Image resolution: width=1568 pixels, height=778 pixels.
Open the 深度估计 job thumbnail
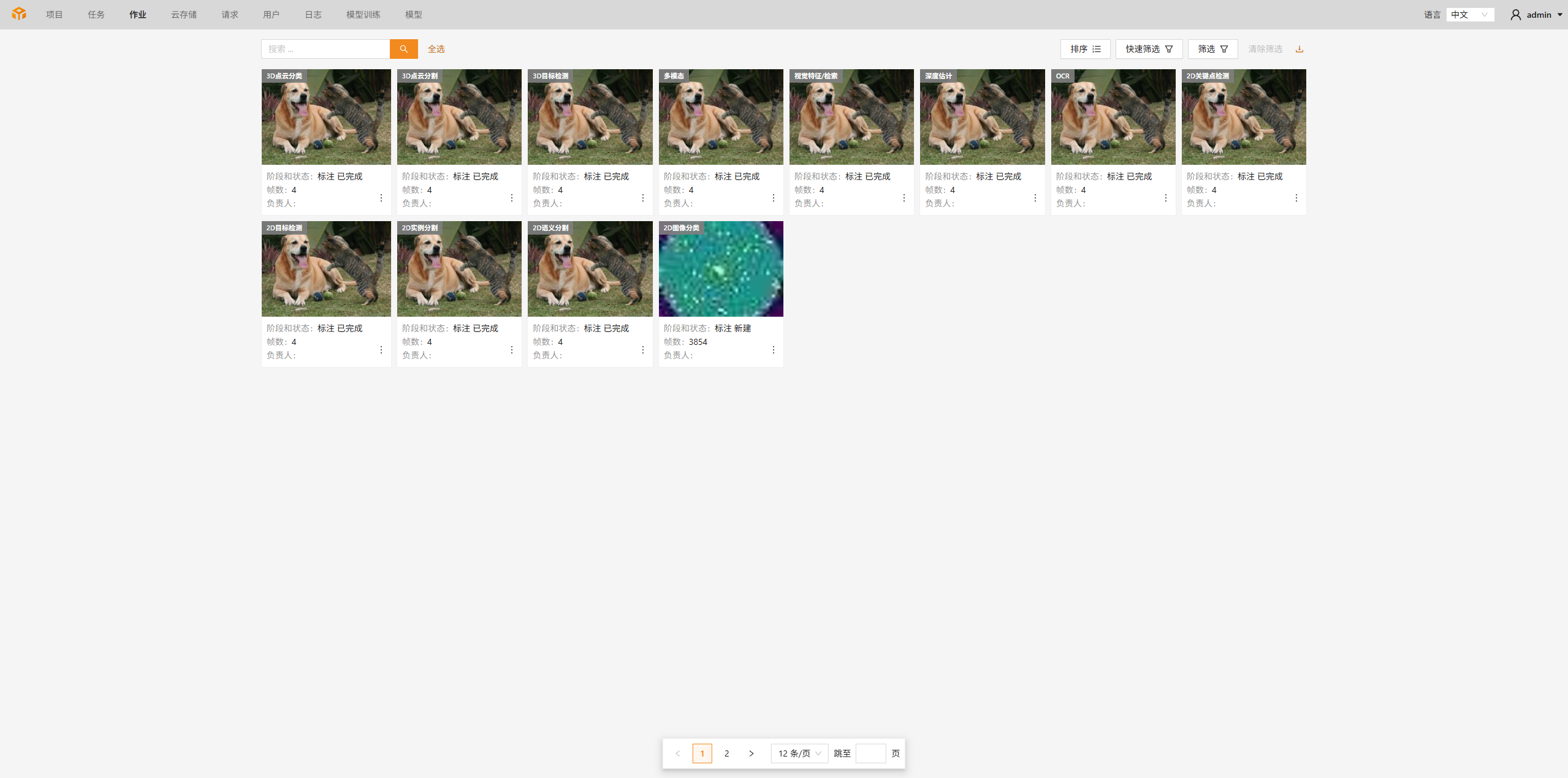tap(983, 117)
